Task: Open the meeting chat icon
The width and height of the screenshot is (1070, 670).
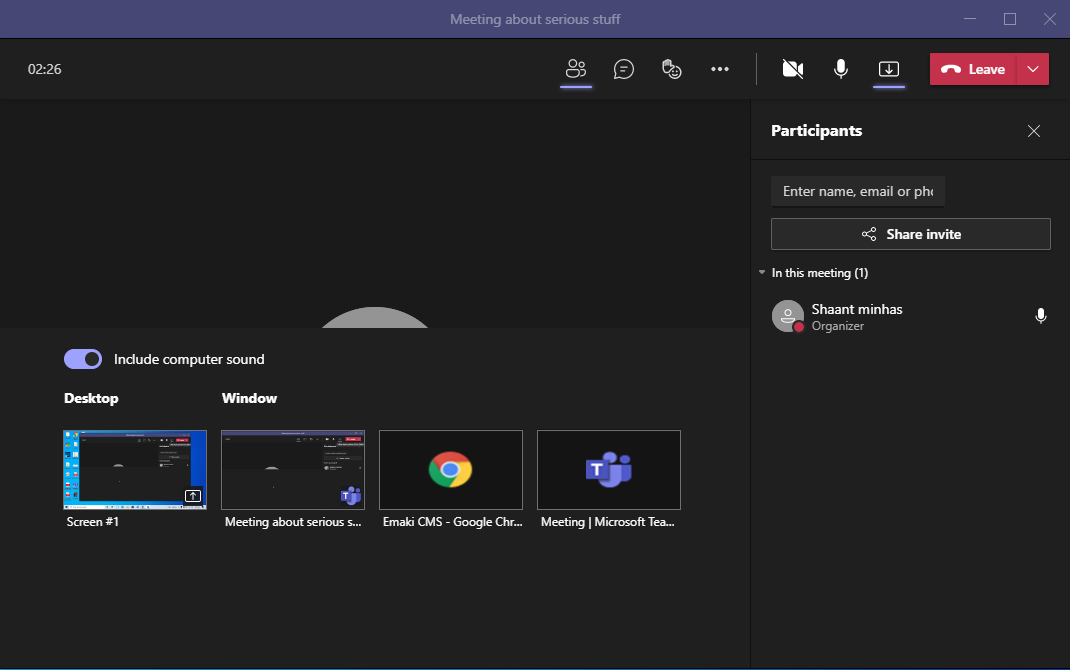Action: (x=624, y=69)
